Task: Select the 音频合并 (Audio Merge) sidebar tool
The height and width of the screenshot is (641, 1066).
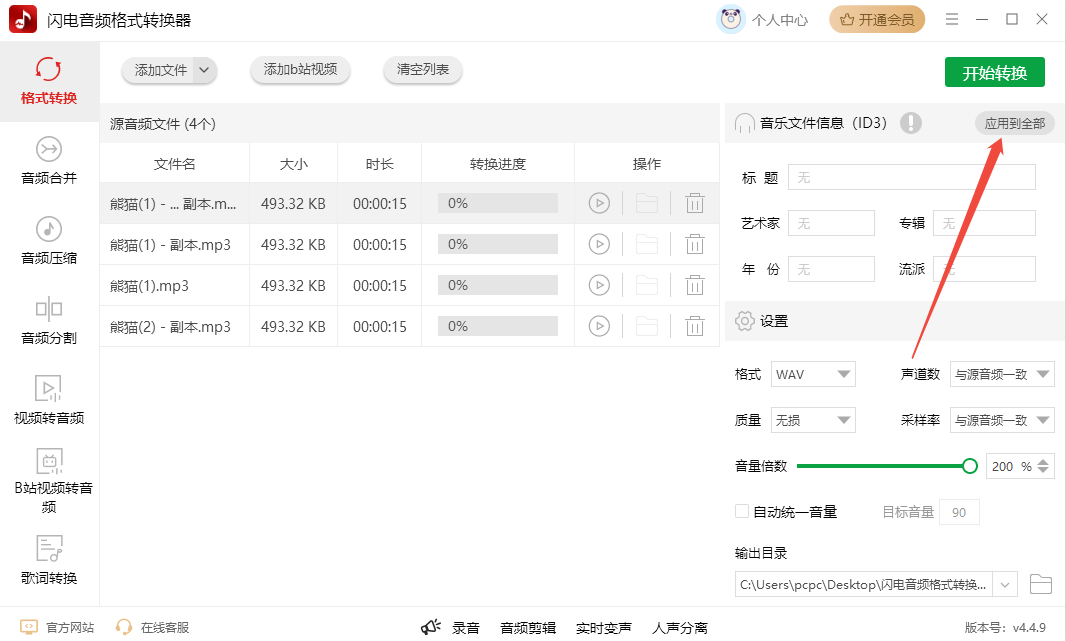Action: point(49,160)
